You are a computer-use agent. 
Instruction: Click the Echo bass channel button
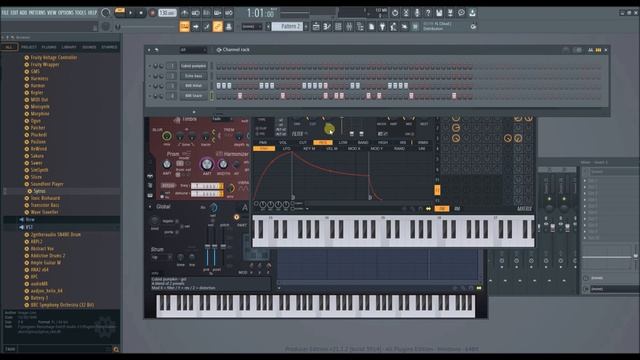pyautogui.click(x=193, y=76)
